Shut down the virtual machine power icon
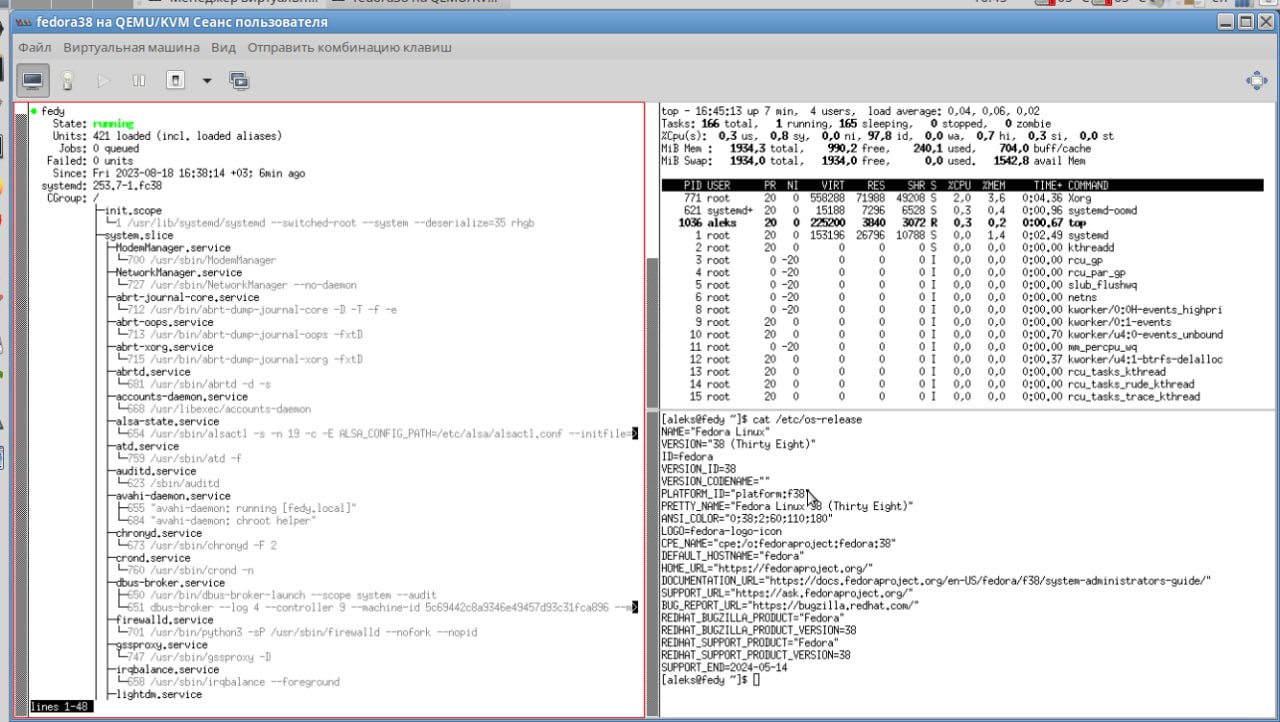The image size is (1280, 722). click(x=175, y=81)
